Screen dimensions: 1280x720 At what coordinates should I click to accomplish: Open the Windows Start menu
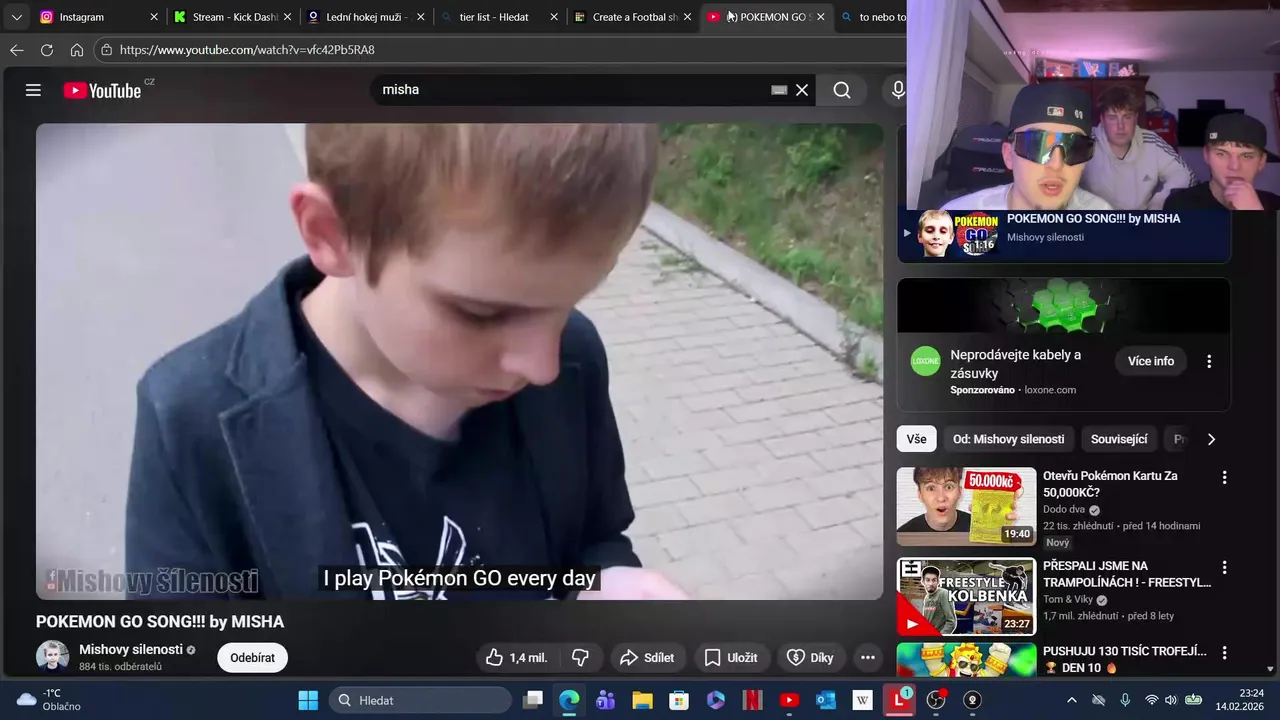pyautogui.click(x=308, y=700)
